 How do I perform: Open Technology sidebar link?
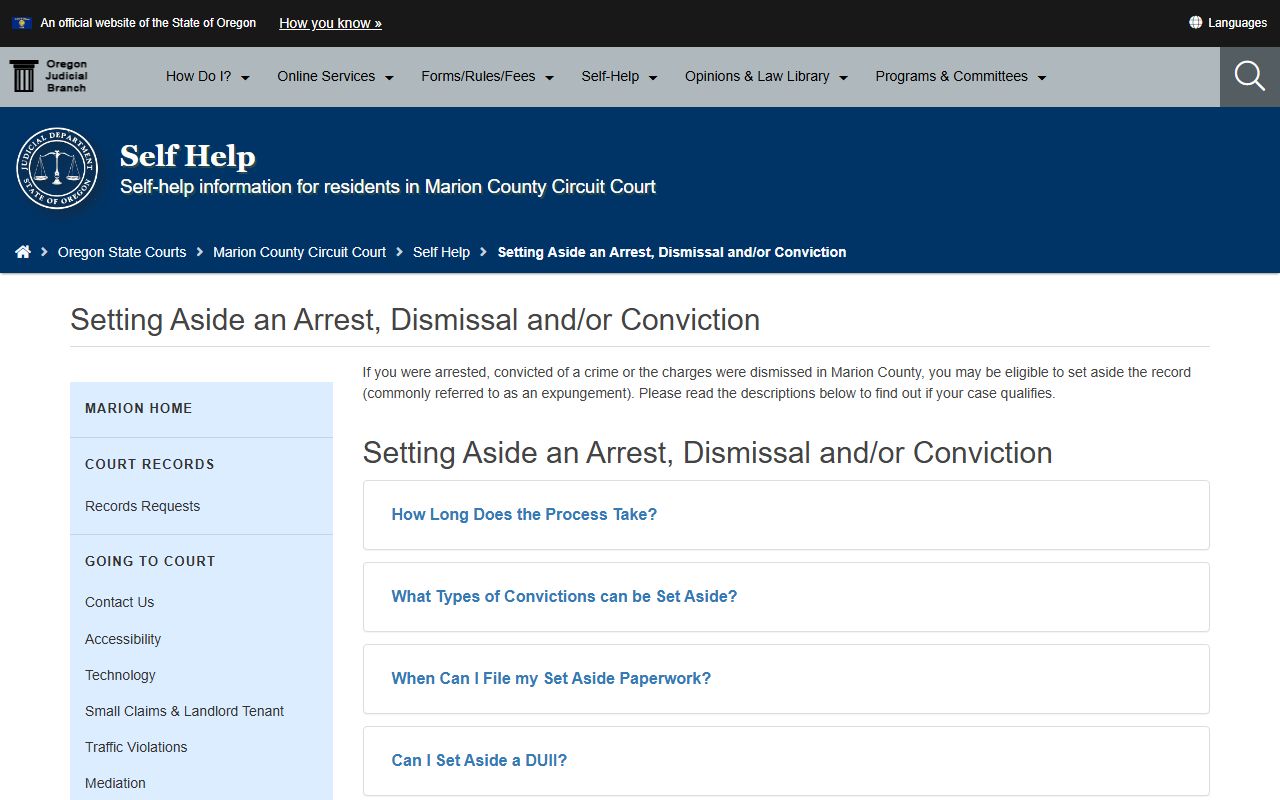coord(120,675)
